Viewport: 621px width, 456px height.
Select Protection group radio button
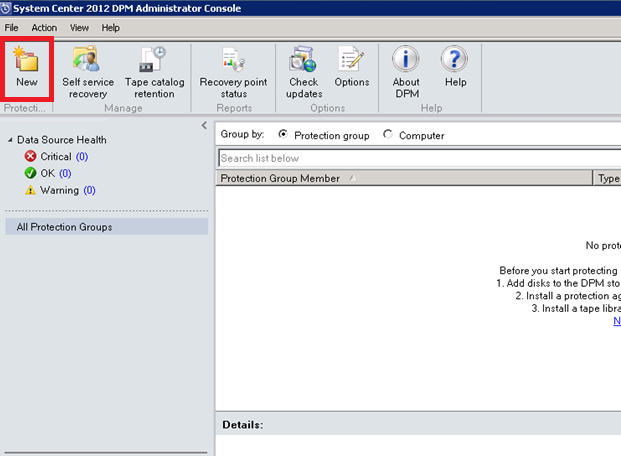point(283,134)
